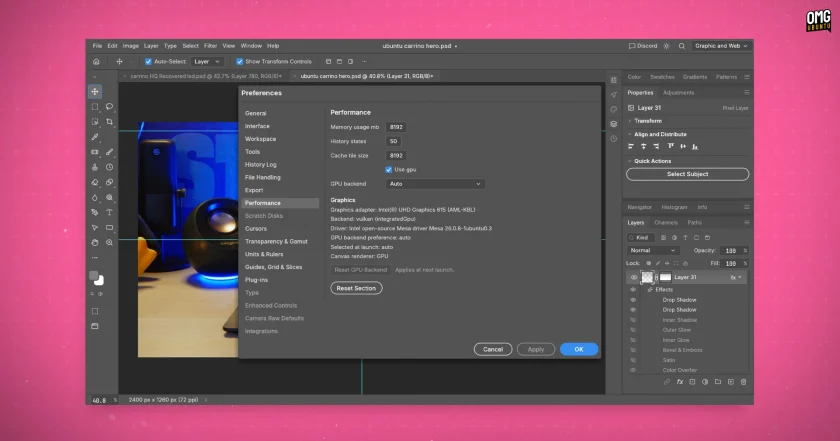Show the Bevel & Emboss effect

click(x=633, y=350)
